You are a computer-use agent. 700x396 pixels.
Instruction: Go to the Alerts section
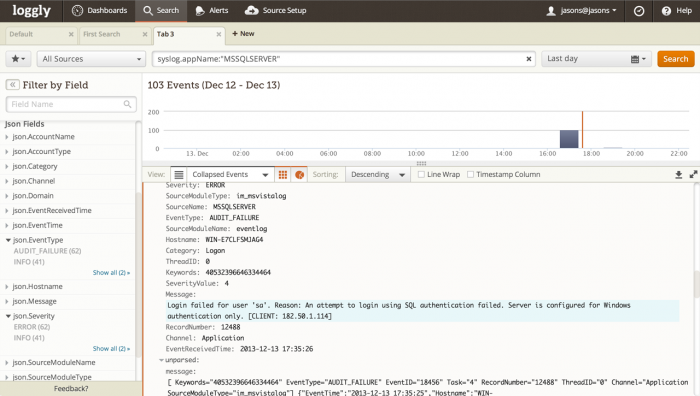point(212,10)
